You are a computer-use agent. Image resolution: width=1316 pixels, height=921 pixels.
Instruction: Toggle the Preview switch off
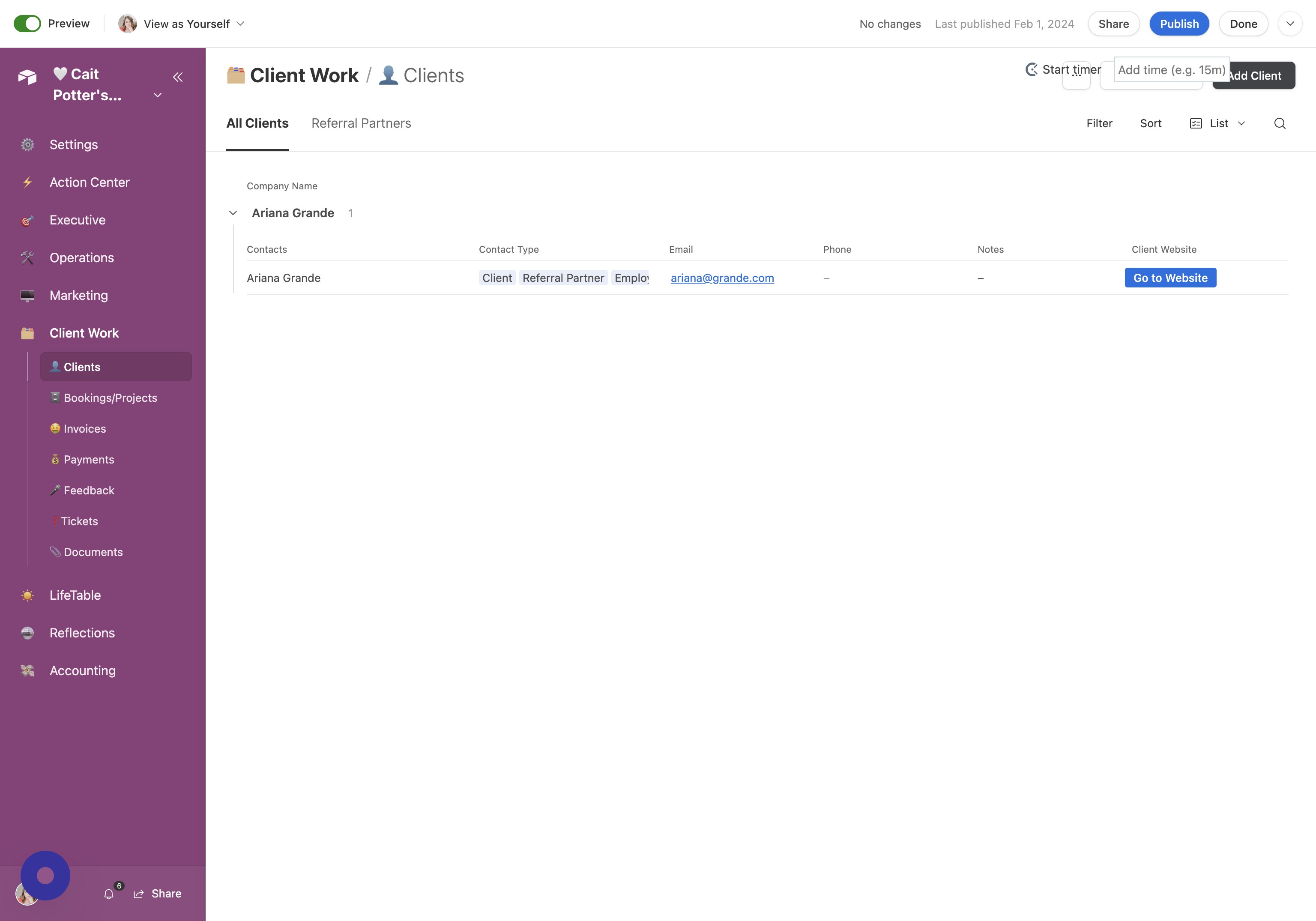point(27,24)
